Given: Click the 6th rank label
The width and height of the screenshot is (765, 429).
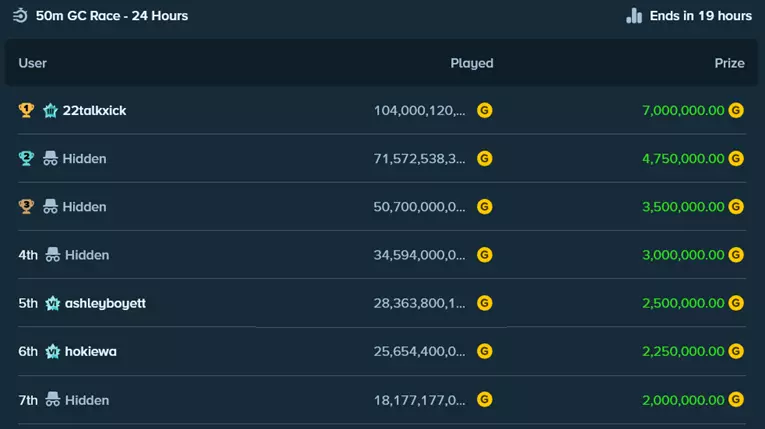Looking at the screenshot, I should tap(28, 351).
